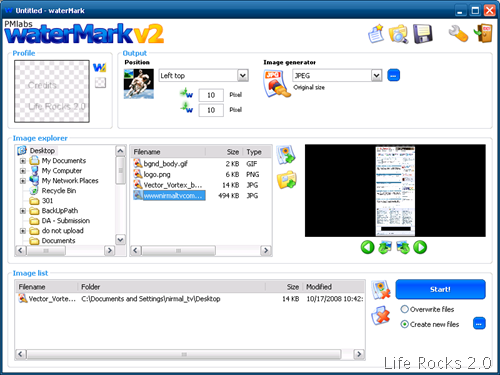The image size is (500, 375).
Task: Click the text watermark W icon beside profile
Action: click(99, 67)
